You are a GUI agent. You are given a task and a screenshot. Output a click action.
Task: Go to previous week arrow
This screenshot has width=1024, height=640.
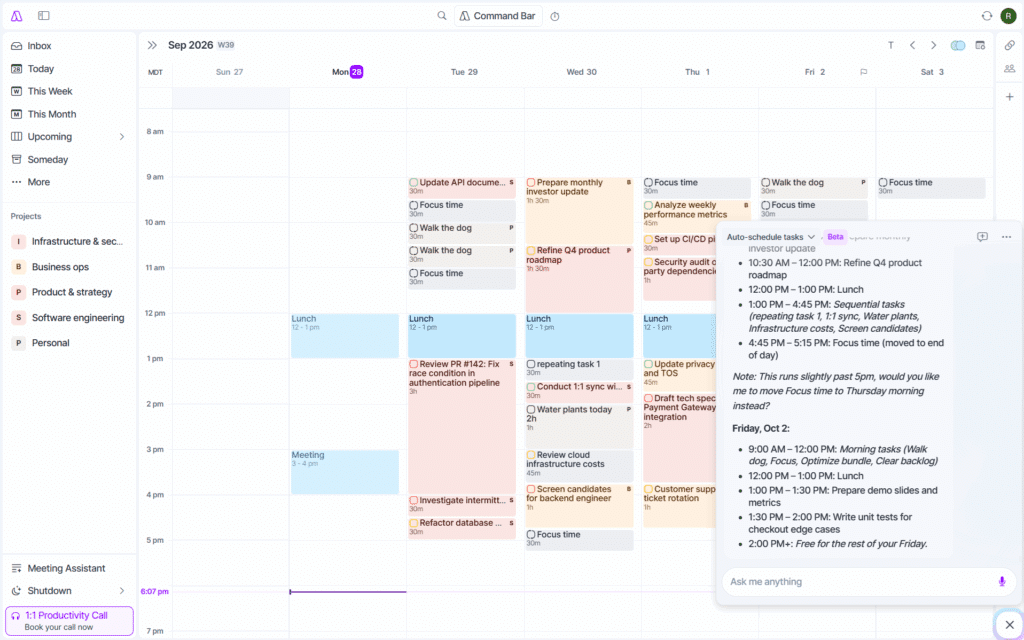(912, 45)
